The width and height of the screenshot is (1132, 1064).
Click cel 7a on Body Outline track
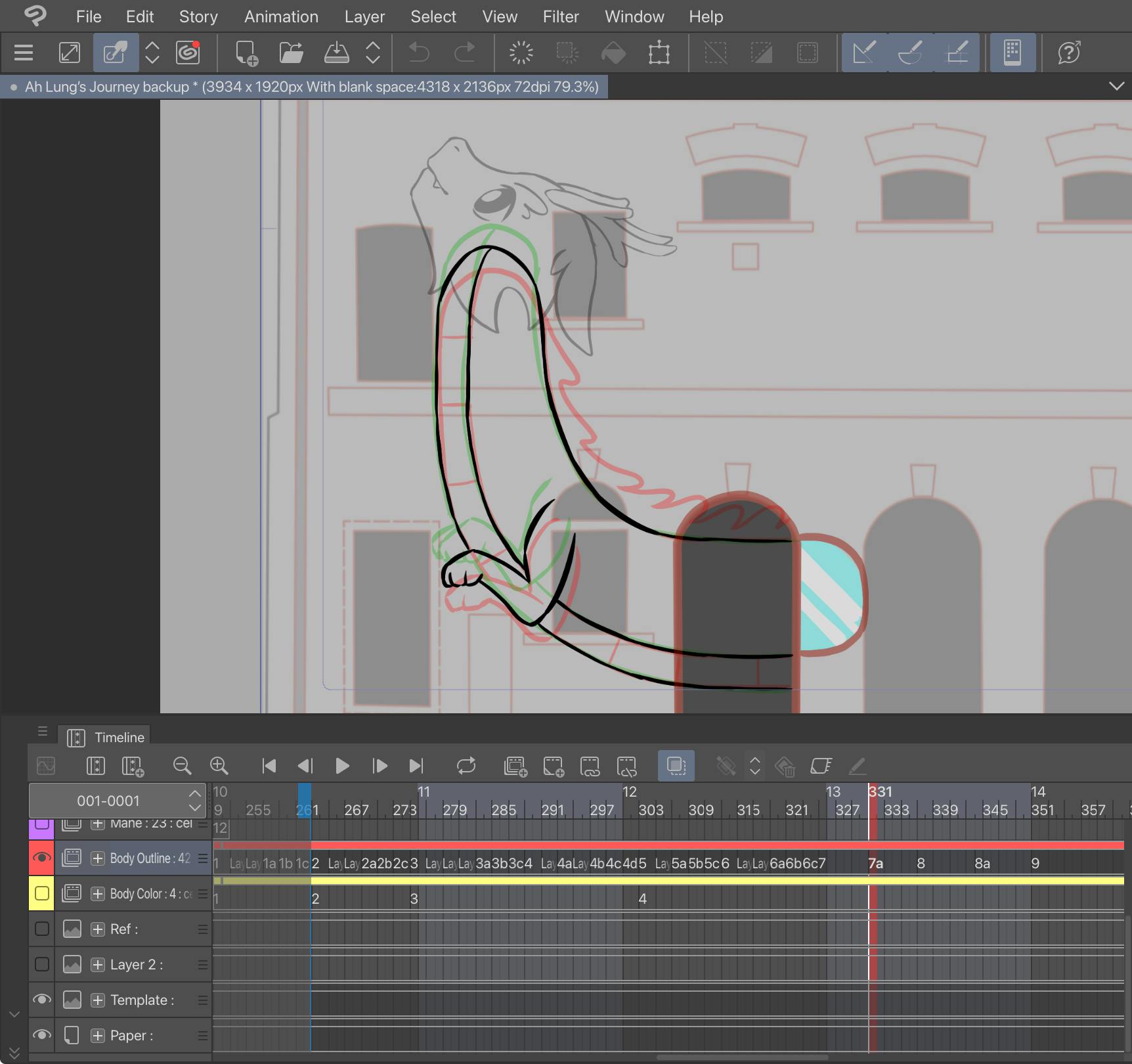[x=876, y=863]
